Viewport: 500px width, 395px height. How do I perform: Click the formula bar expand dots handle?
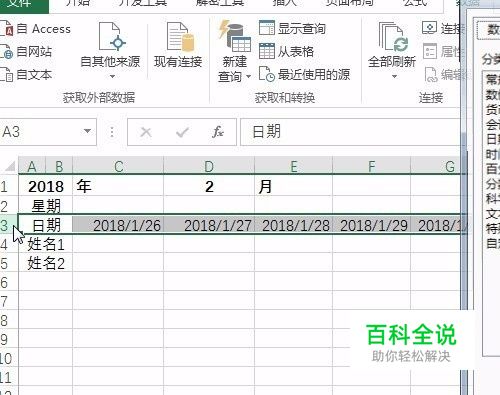[x=112, y=132]
